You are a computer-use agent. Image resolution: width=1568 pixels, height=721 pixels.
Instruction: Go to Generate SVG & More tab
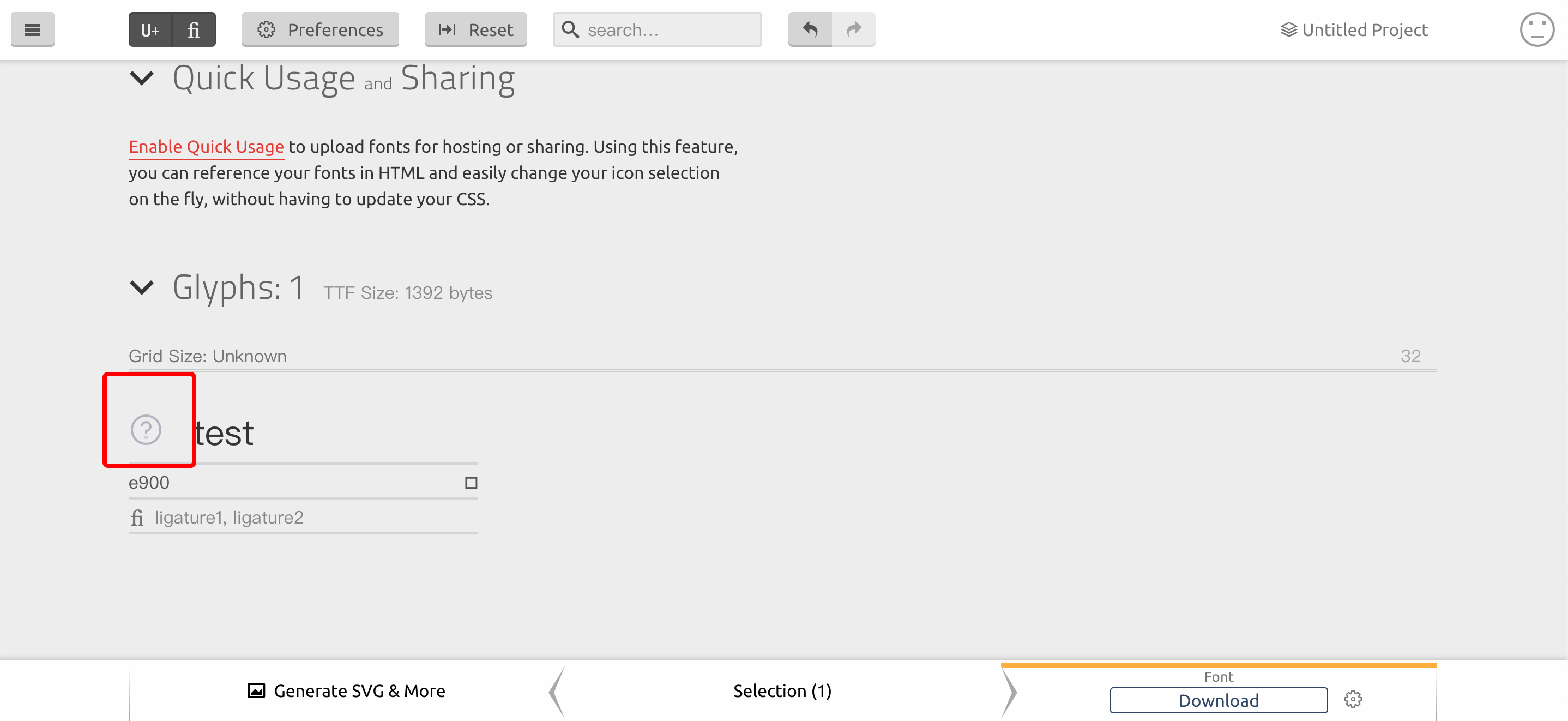click(346, 691)
